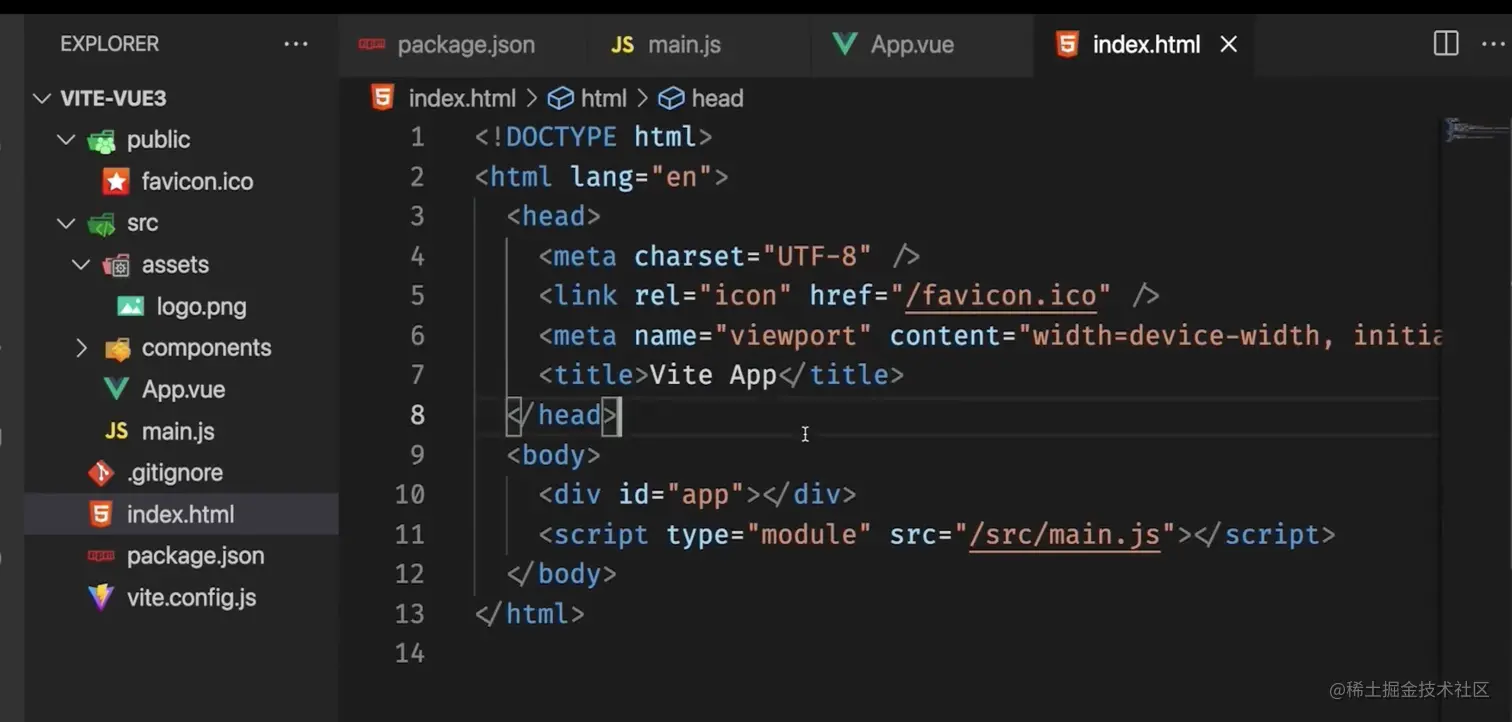Click the vite.config.js lightning icon

[100, 597]
